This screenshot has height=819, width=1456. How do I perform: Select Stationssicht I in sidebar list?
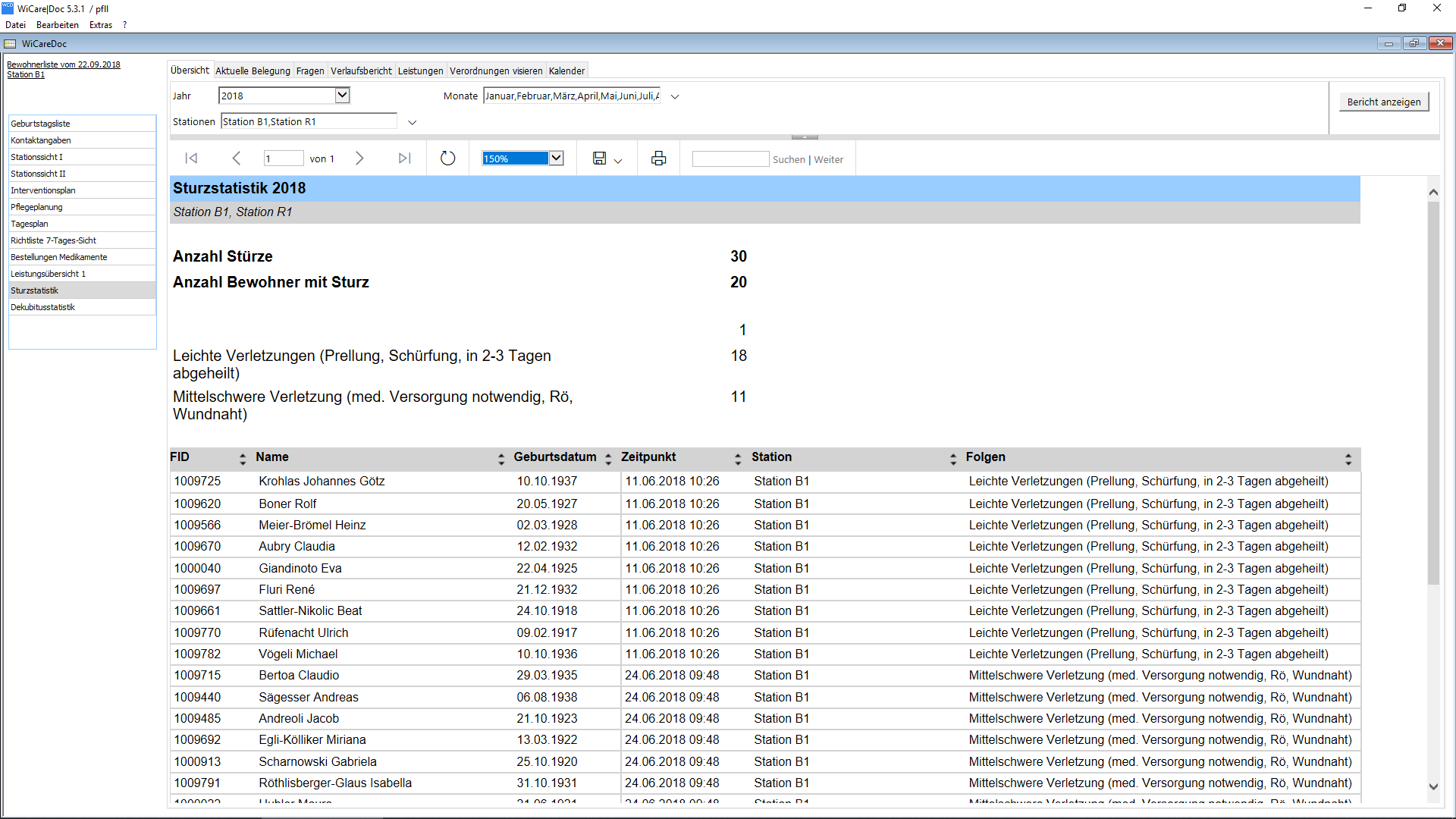click(x=83, y=157)
